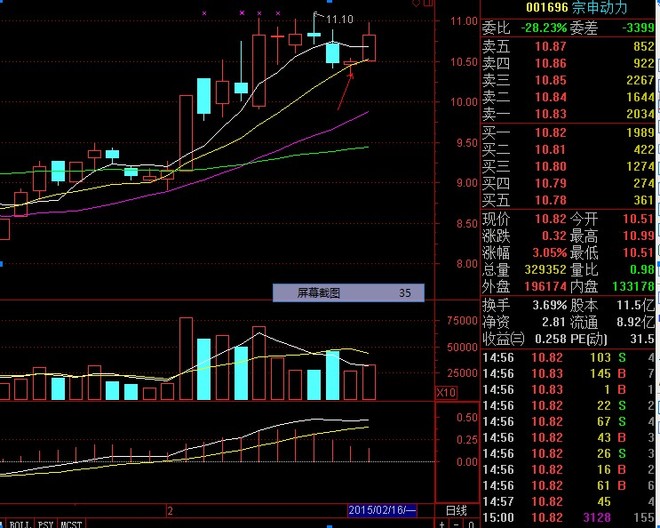Viewport: 660px width, 528px height.
Task: Select the 14:56 trade with volume 43
Action: pos(568,438)
